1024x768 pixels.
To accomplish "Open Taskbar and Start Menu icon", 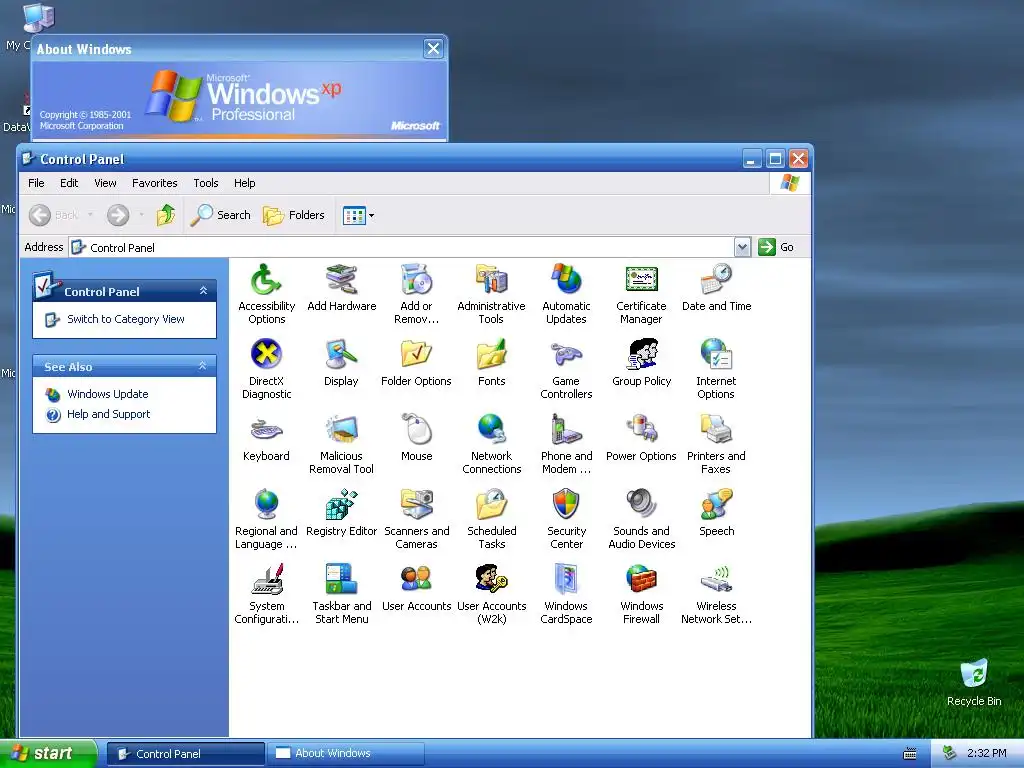I will pyautogui.click(x=342, y=580).
